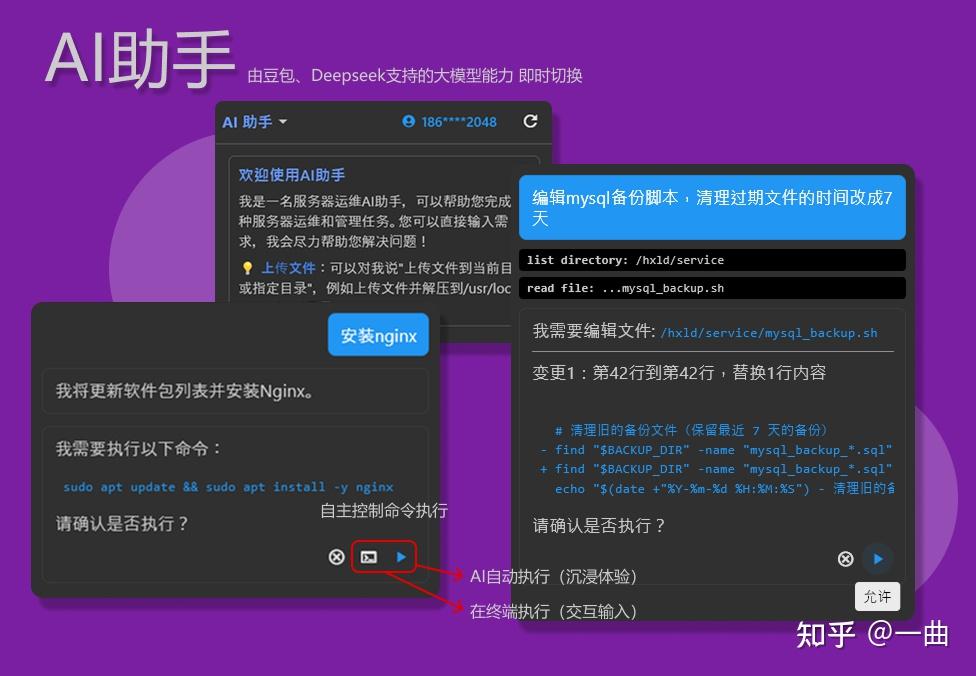976x676 pixels.
Task: Click 请确认是否执行？ in mysql edit panel
Action: tap(599, 526)
